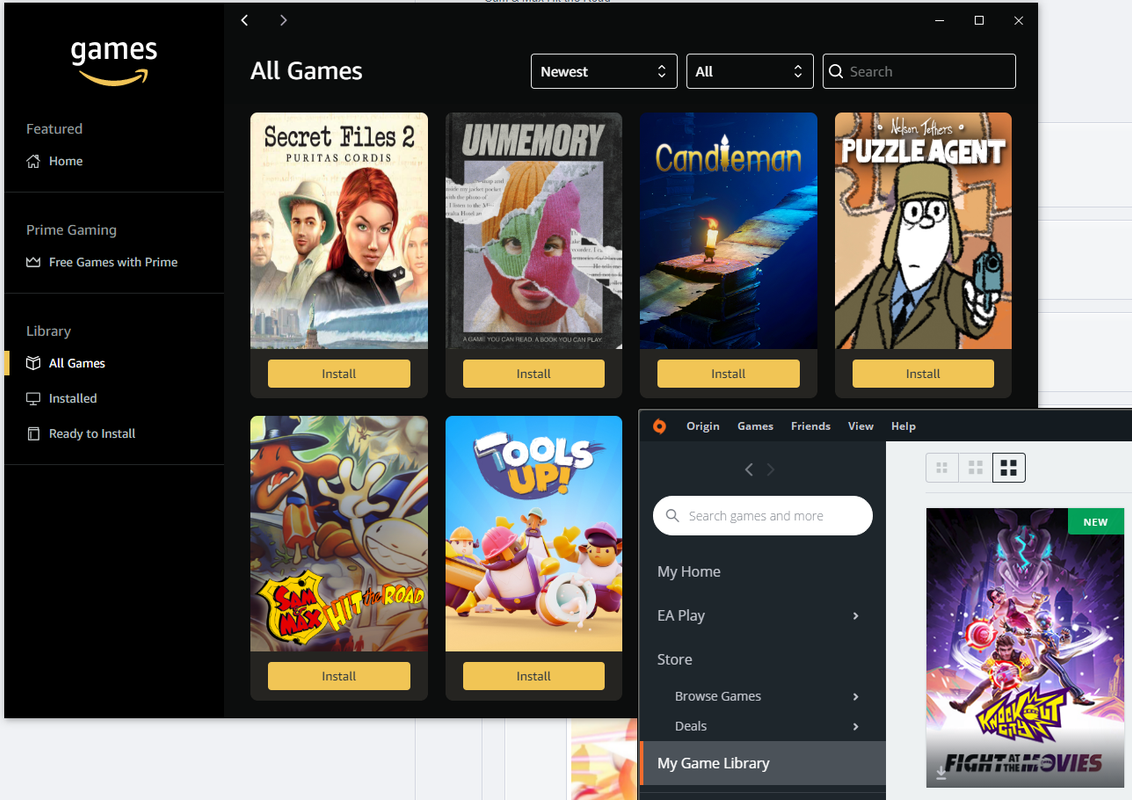Open the Newest sort dropdown
The height and width of the screenshot is (800, 1132).
click(604, 71)
